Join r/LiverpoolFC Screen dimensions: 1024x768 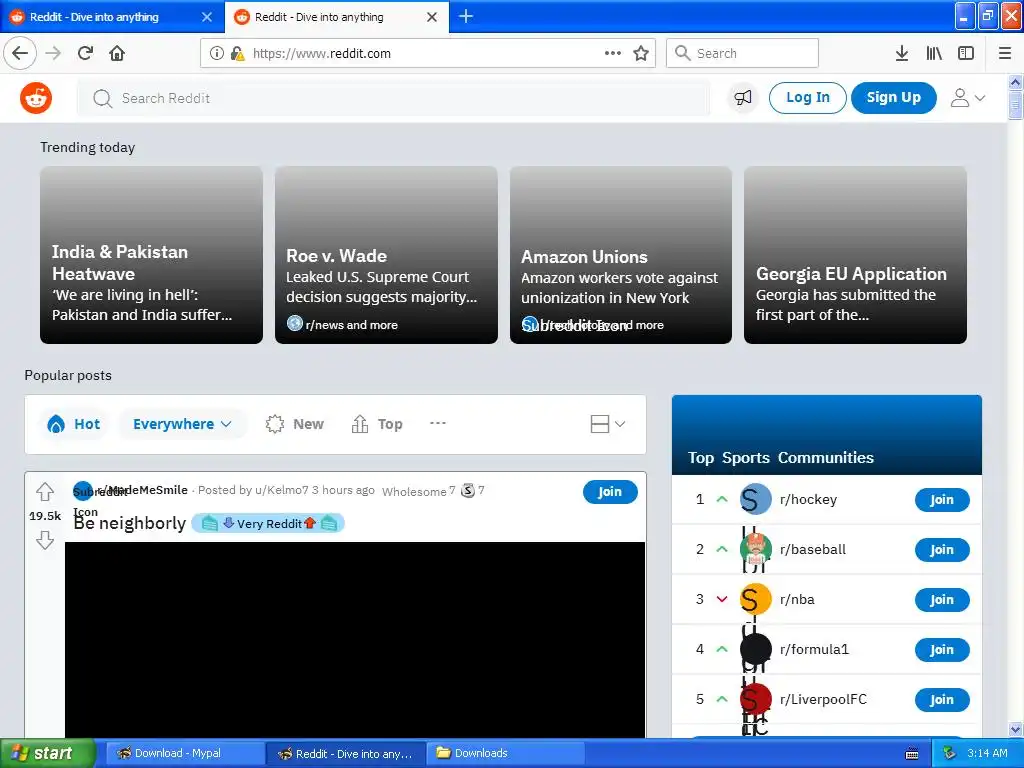click(x=942, y=699)
